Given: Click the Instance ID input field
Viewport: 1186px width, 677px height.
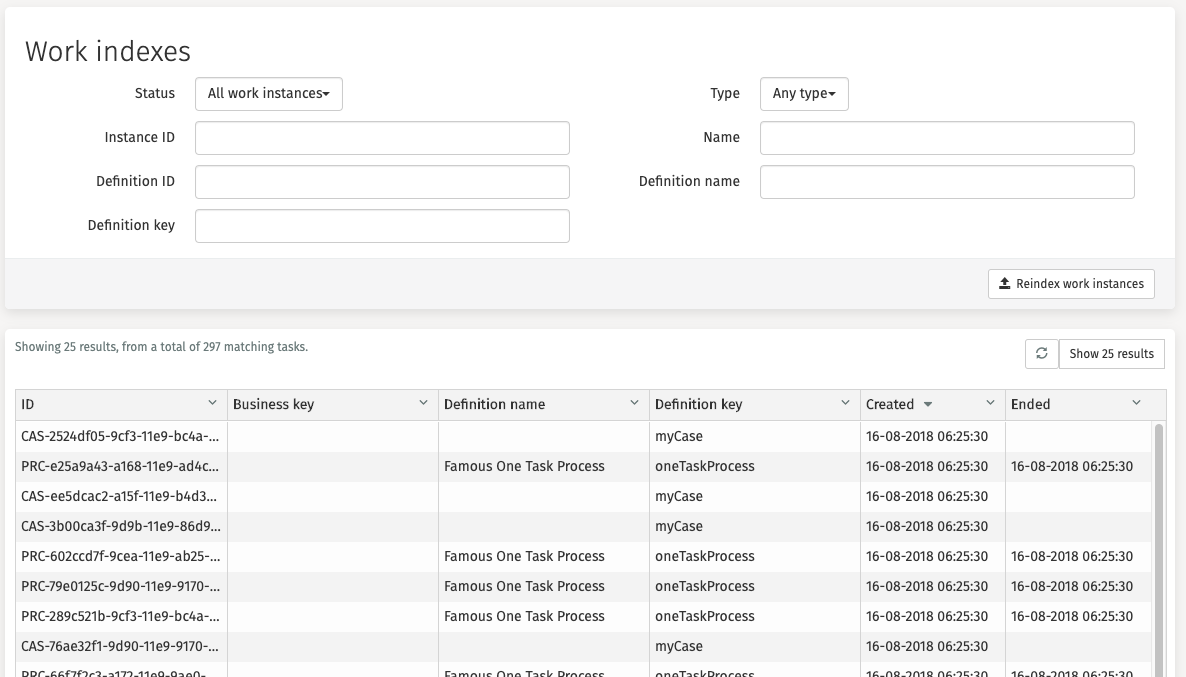Looking at the screenshot, I should [x=382, y=137].
